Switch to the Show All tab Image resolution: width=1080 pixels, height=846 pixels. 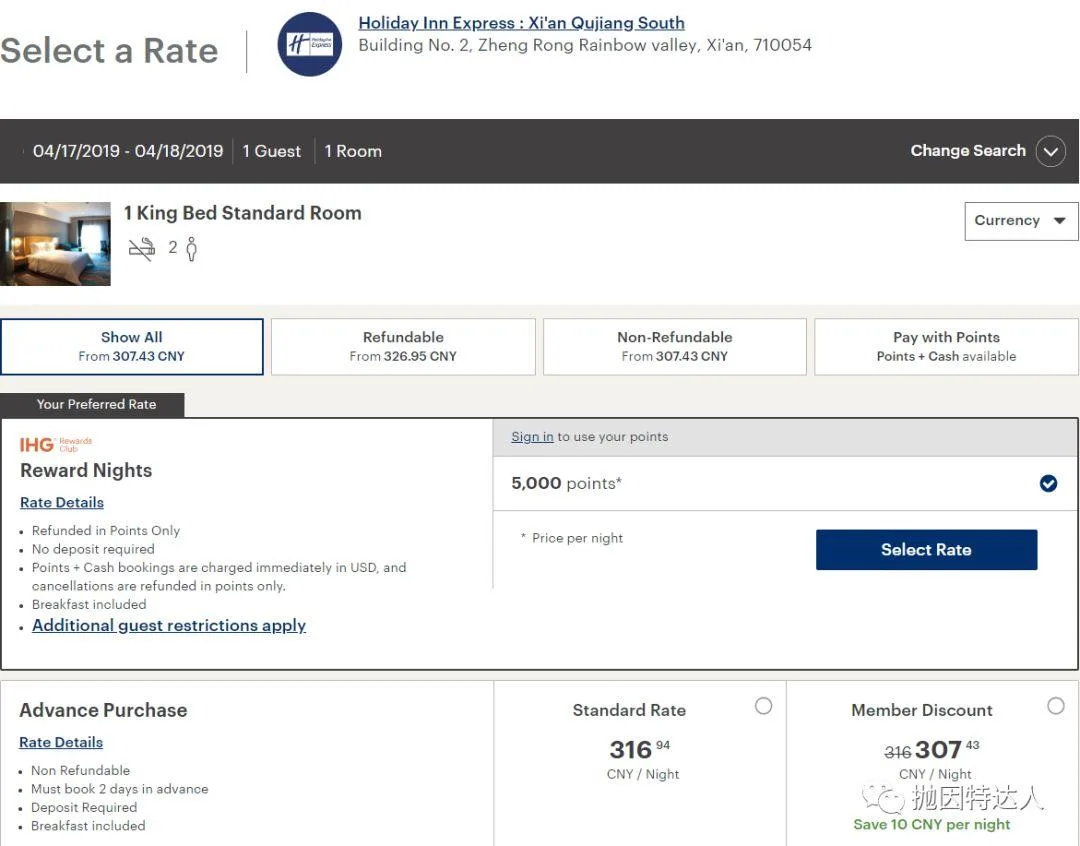pyautogui.click(x=132, y=346)
